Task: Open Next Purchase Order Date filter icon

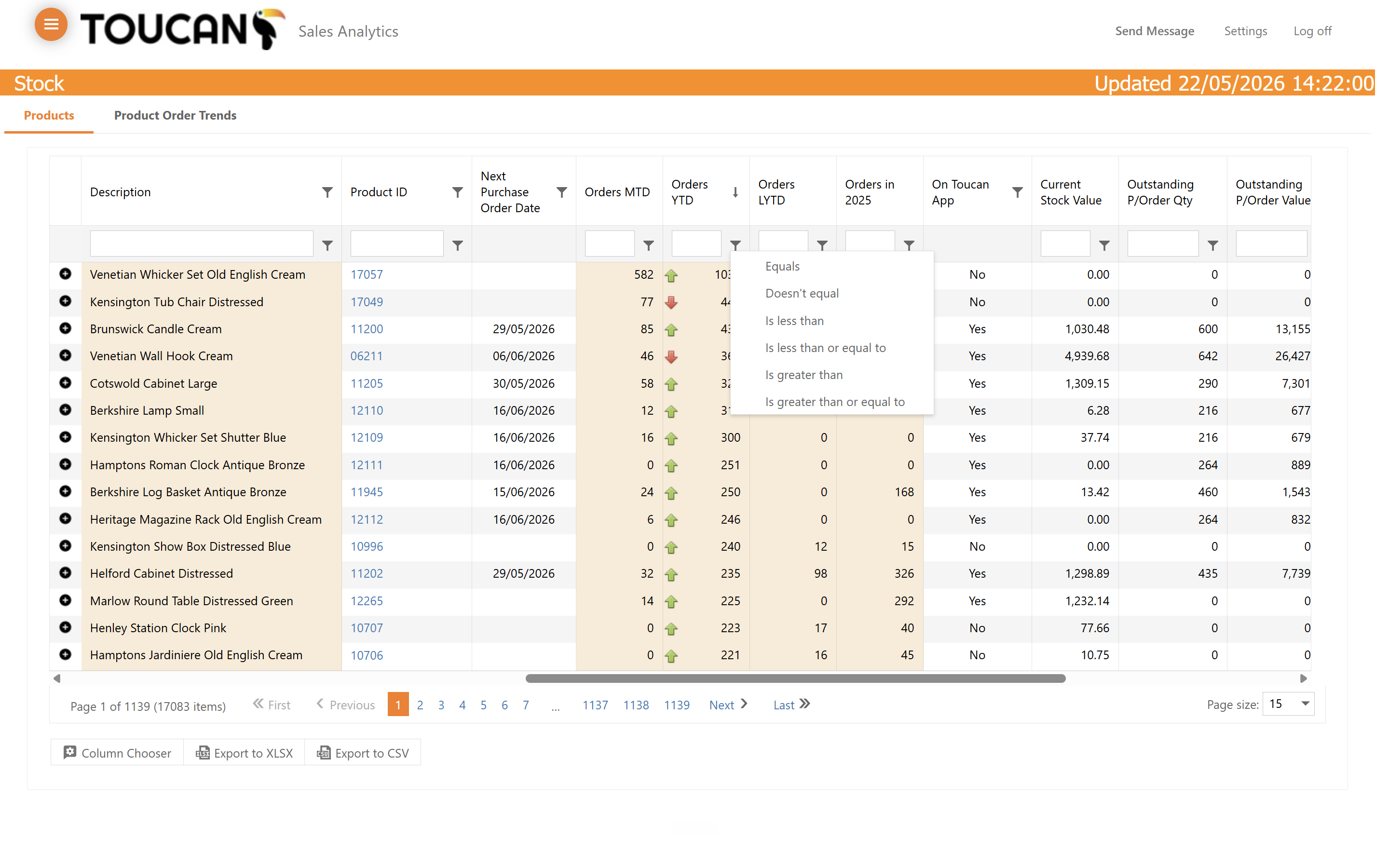Action: click(x=562, y=192)
